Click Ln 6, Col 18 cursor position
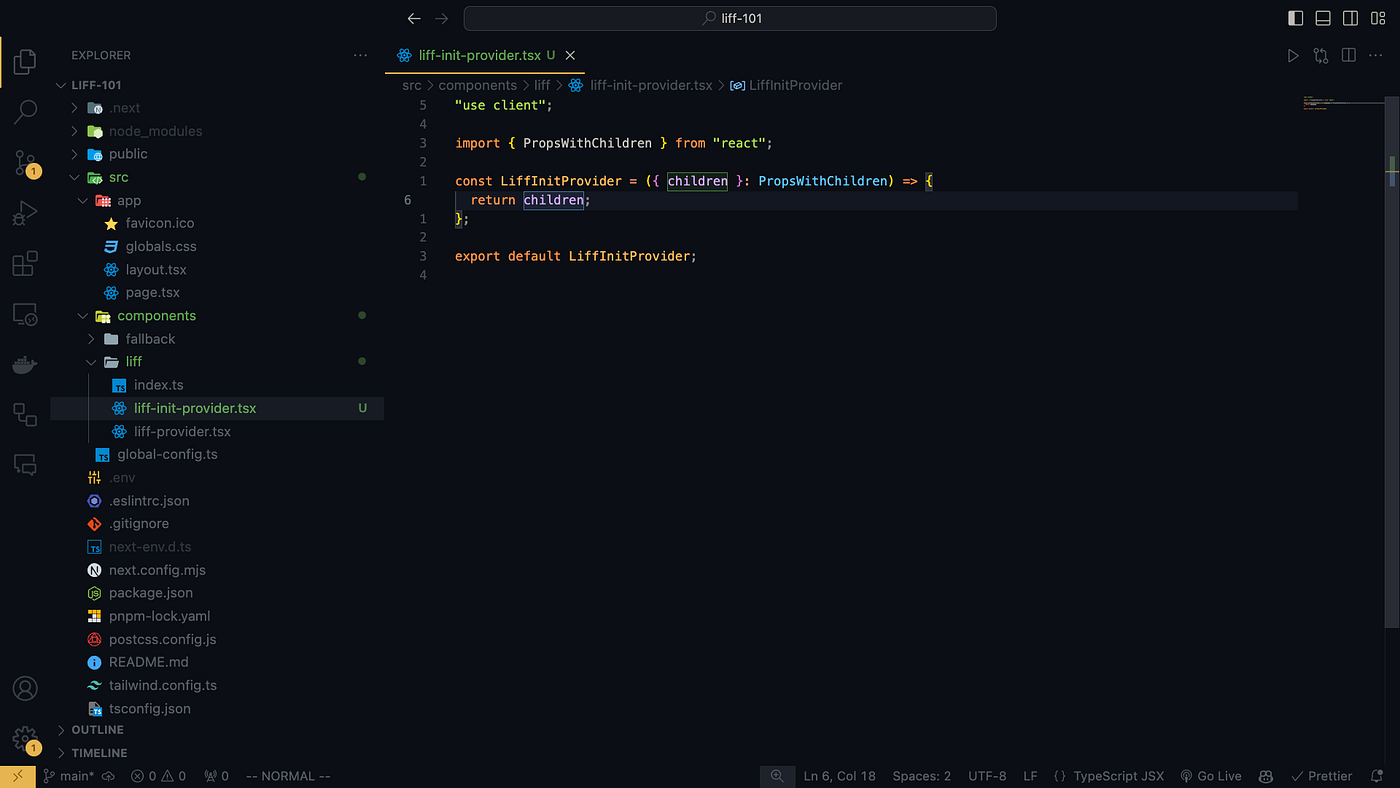1400x788 pixels. (839, 776)
